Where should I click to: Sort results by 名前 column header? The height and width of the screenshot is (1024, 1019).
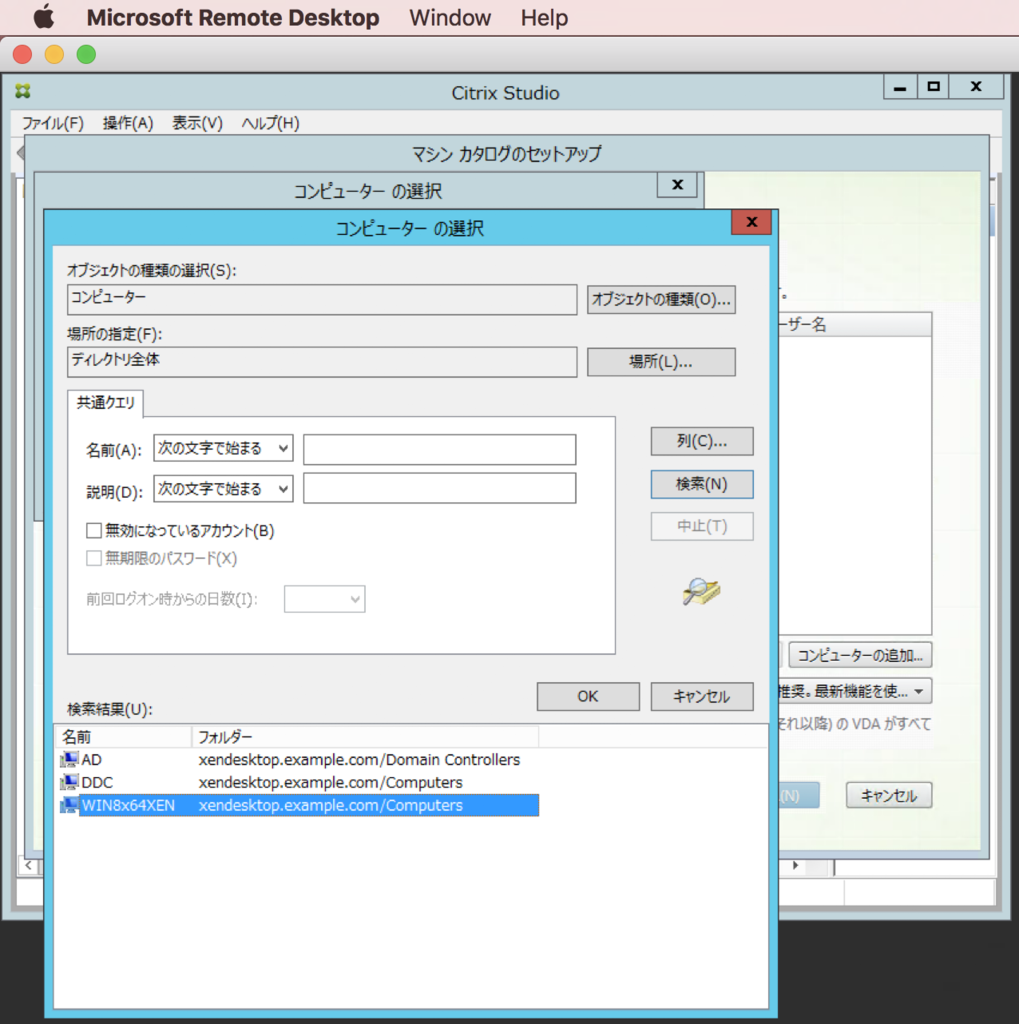pyautogui.click(x=123, y=737)
